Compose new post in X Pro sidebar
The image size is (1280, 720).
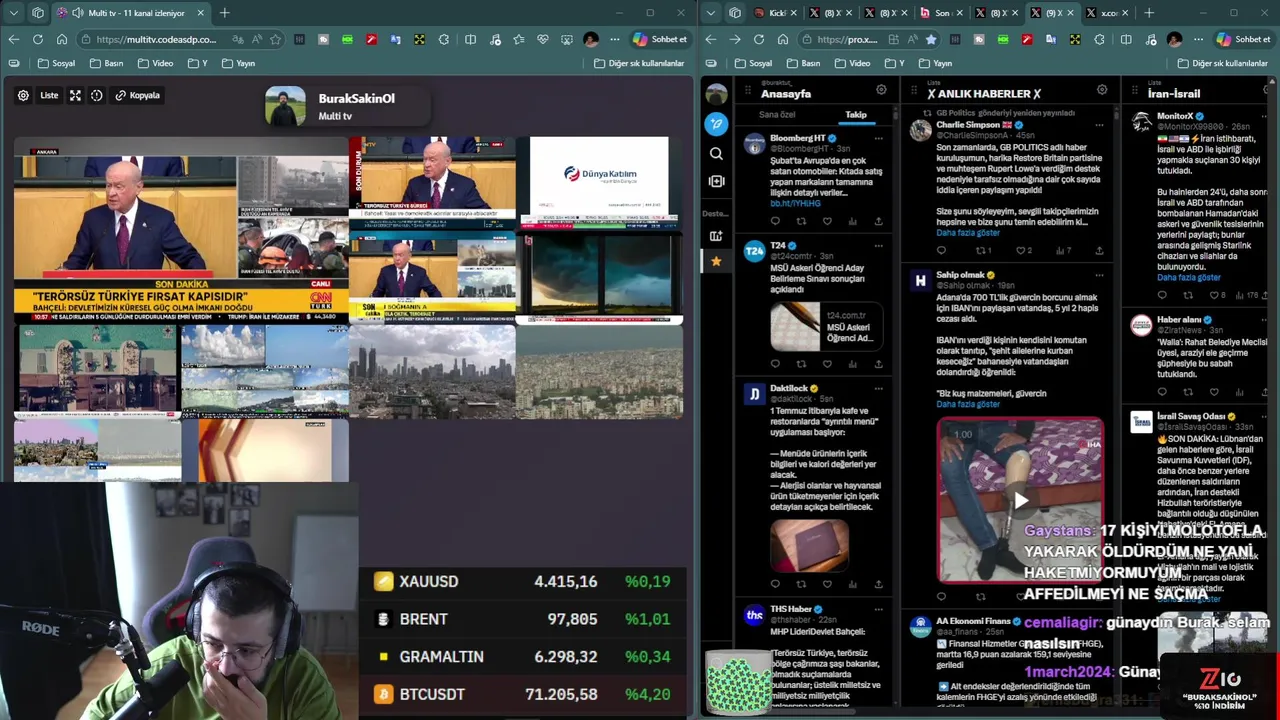point(716,124)
